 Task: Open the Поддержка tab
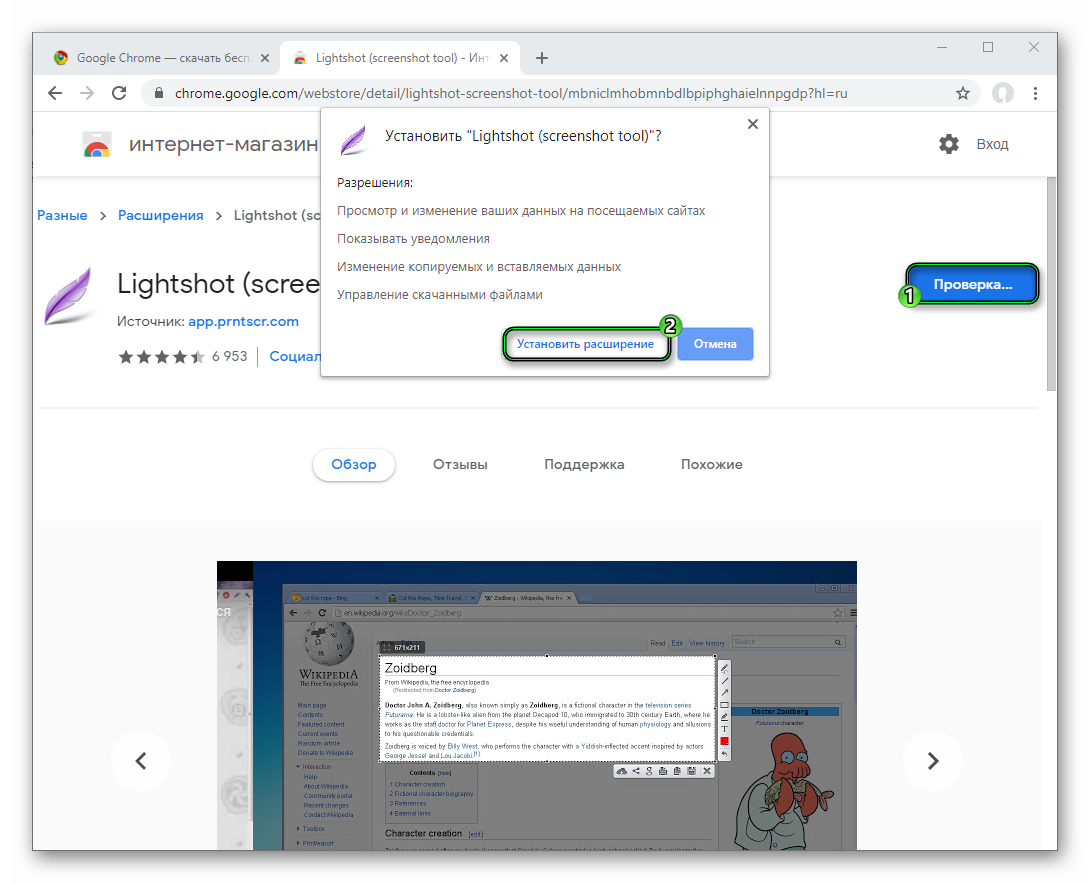[584, 464]
